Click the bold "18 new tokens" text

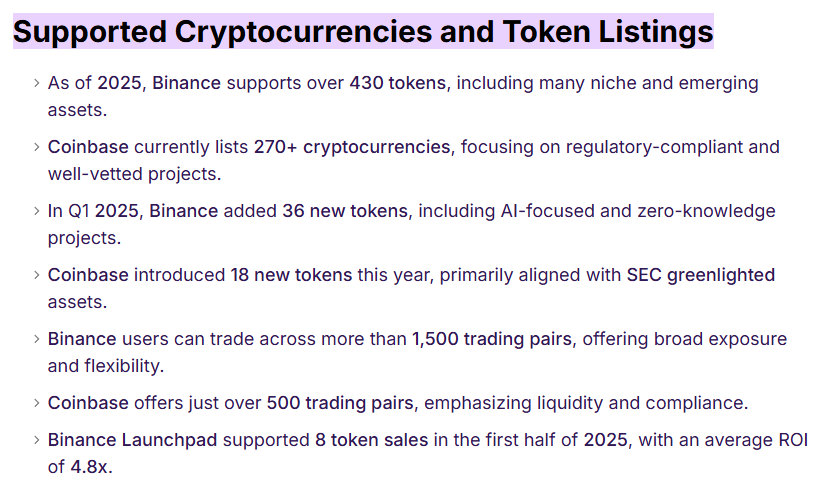[291, 275]
